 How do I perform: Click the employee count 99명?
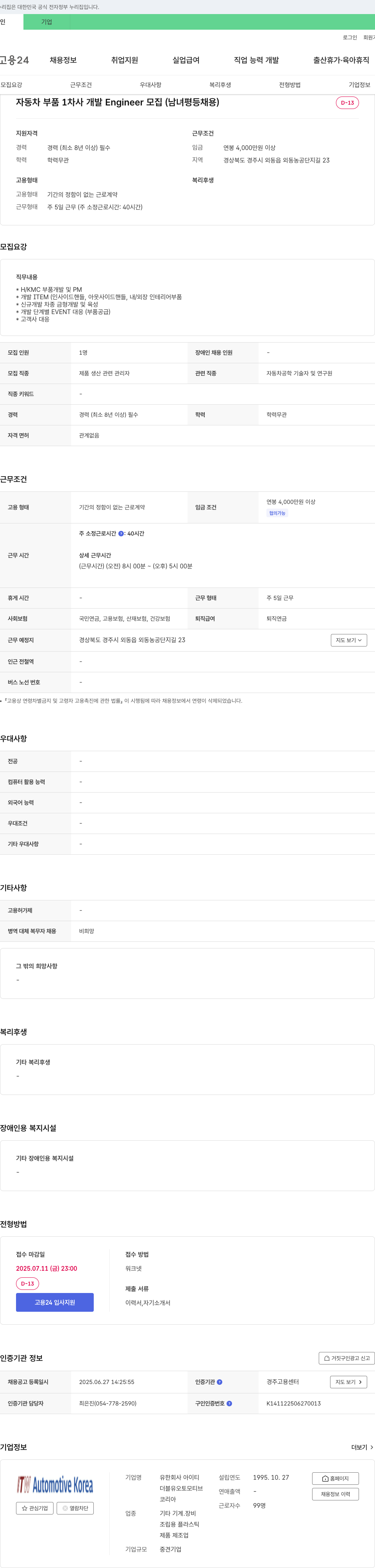(259, 1505)
